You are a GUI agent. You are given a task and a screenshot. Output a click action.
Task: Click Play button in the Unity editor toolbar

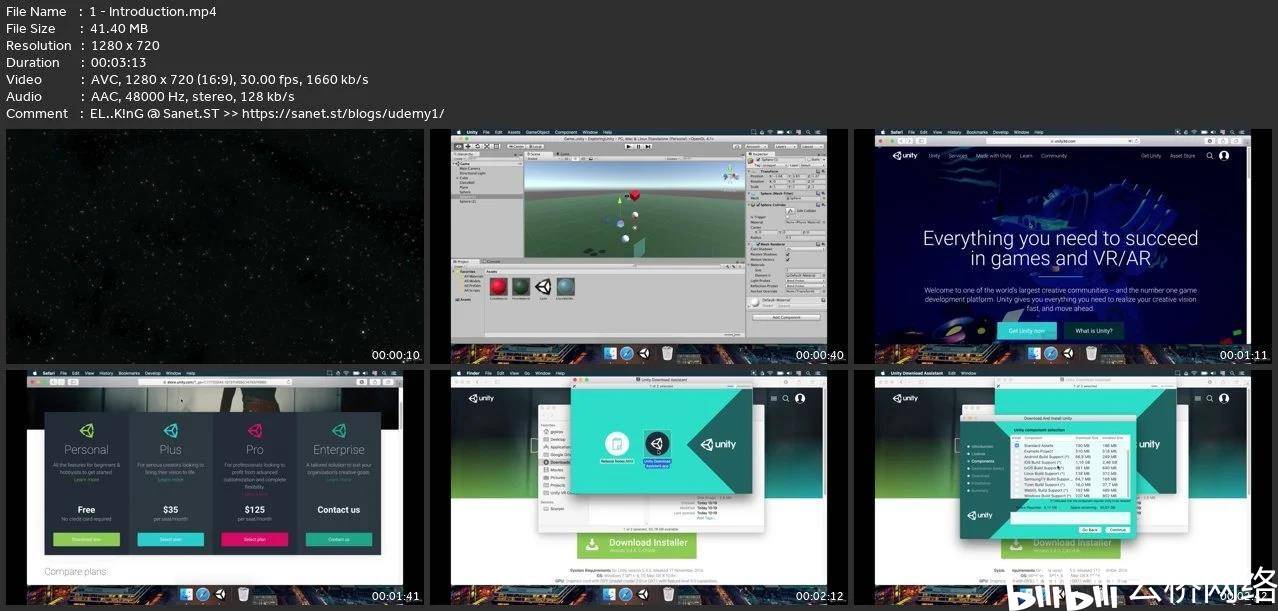pyautogui.click(x=629, y=146)
